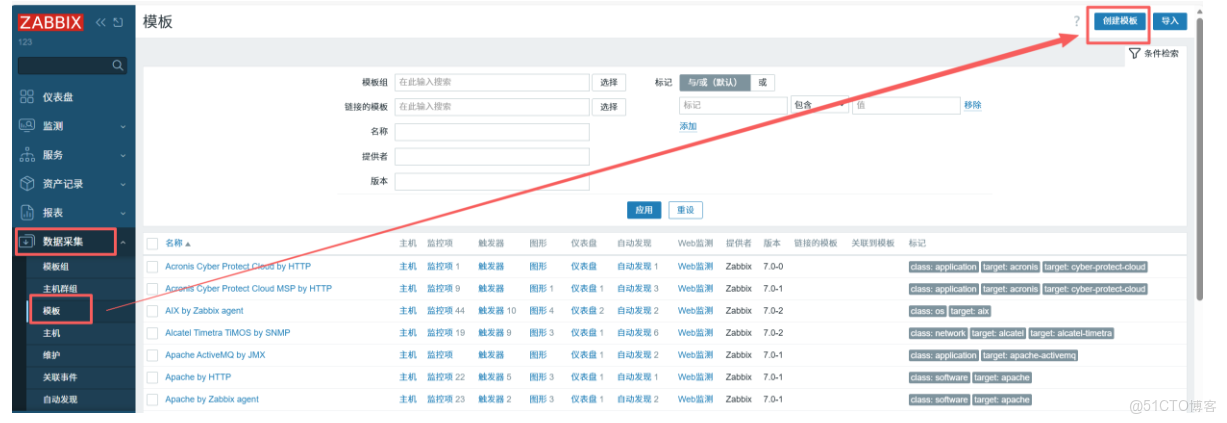
Task: Tick the checkbox for Apache by Zabbix agent
Action: click(x=152, y=399)
